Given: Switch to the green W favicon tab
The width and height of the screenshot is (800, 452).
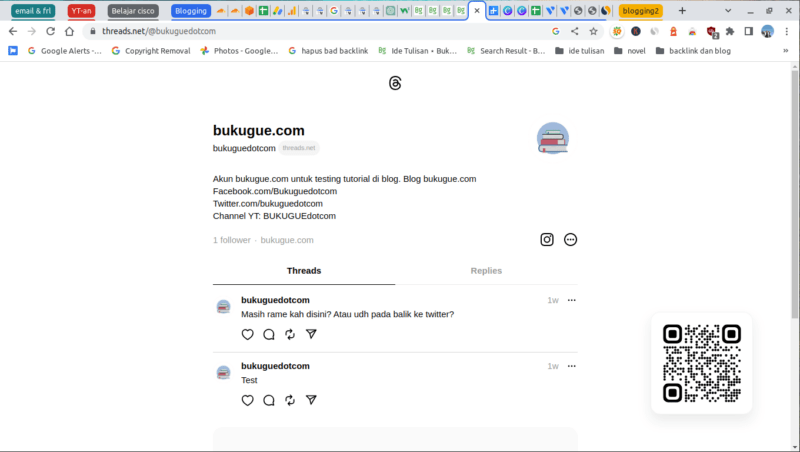Looking at the screenshot, I should [x=404, y=11].
